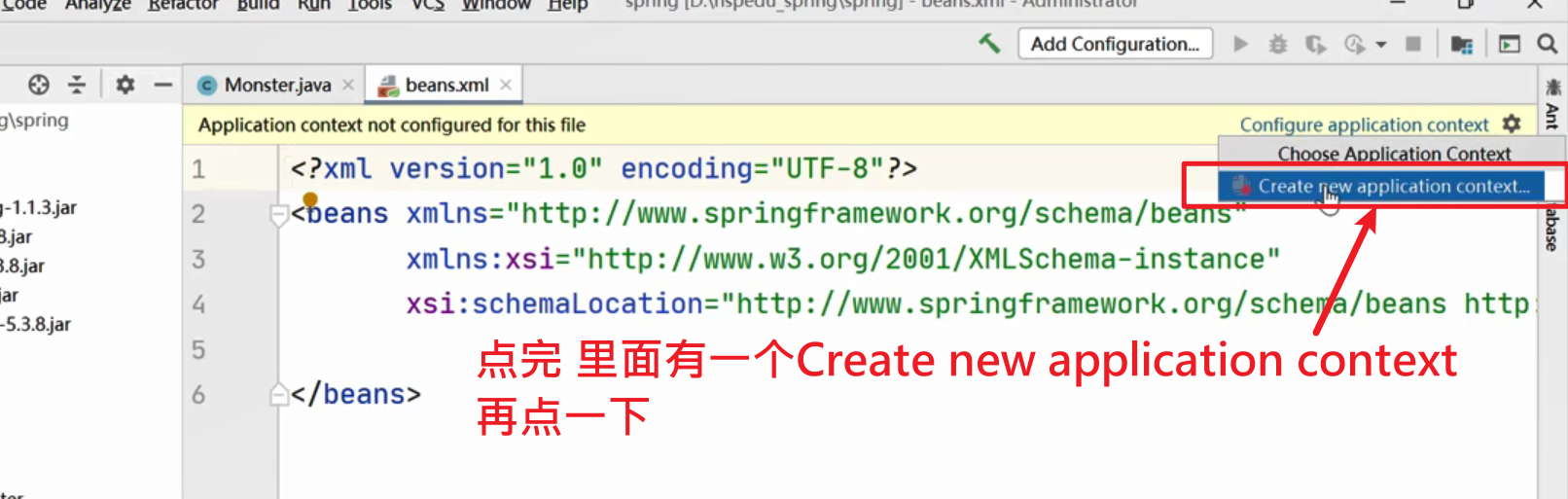Screen dimensions: 1568x499
Task: Open the Tools menu
Action: pos(370,5)
